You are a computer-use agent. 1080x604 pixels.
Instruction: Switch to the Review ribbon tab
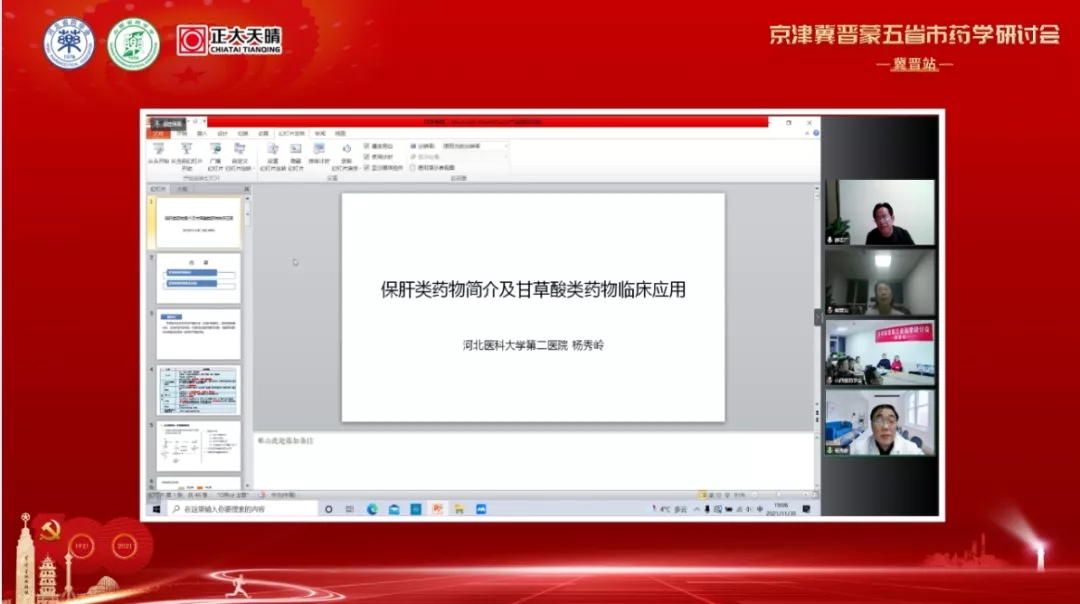coord(320,134)
